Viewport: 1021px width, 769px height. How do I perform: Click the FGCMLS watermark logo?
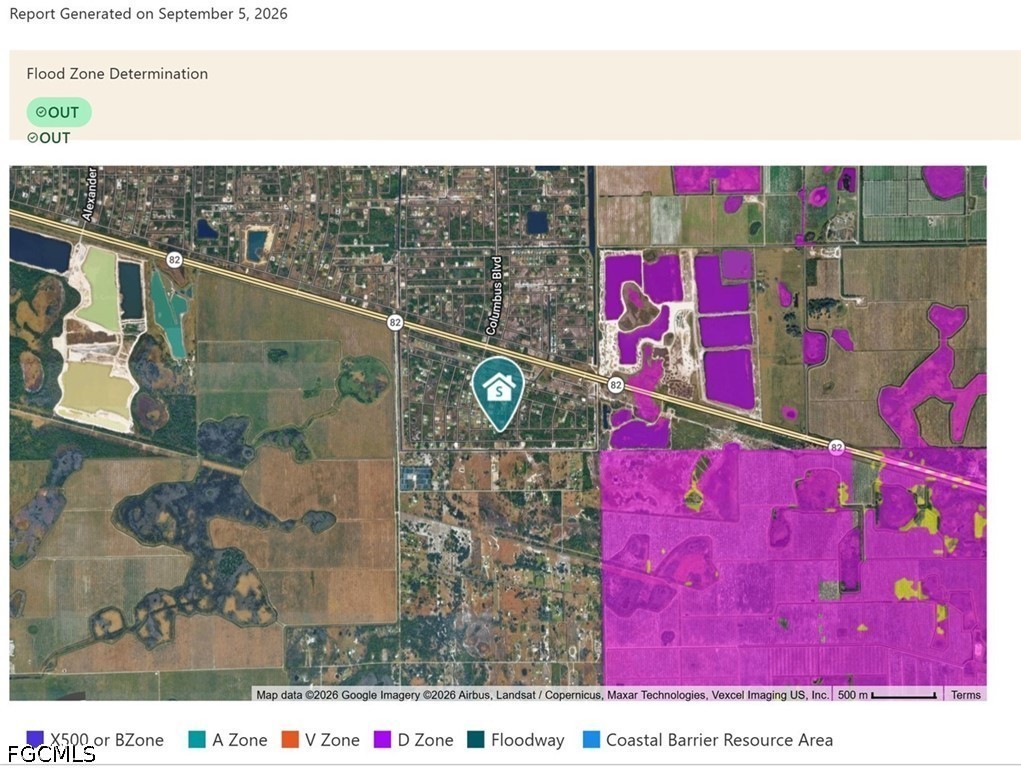[52, 754]
